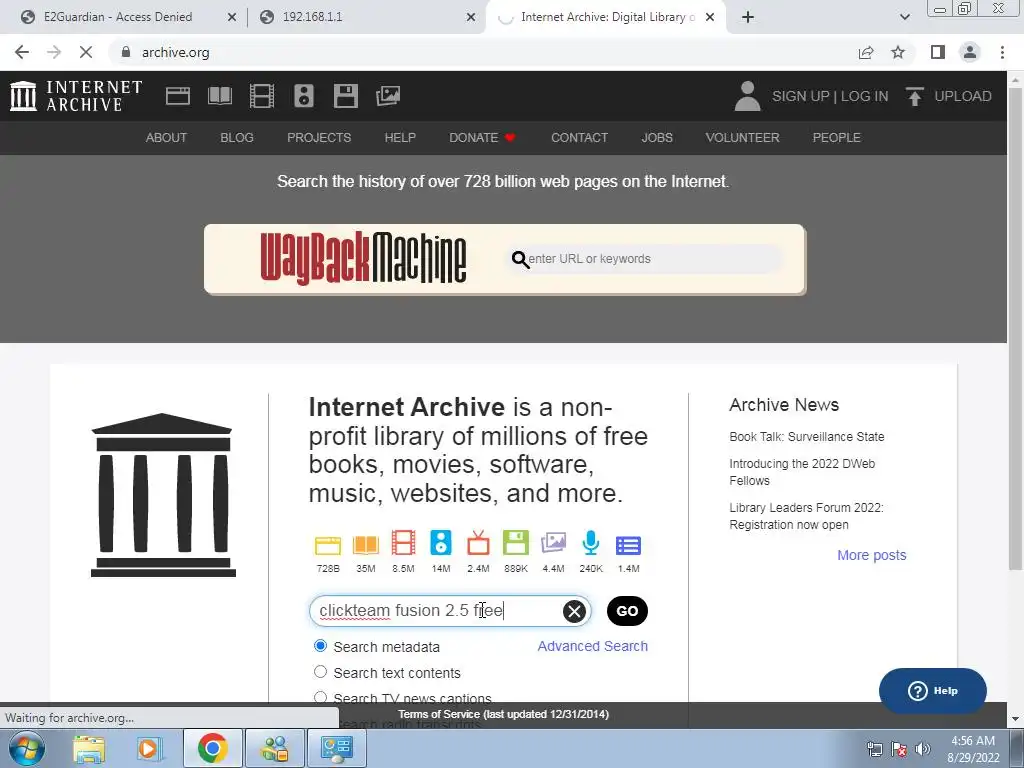Open the Software floppy icon in top nav
The width and height of the screenshot is (1024, 768).
[x=345, y=96]
